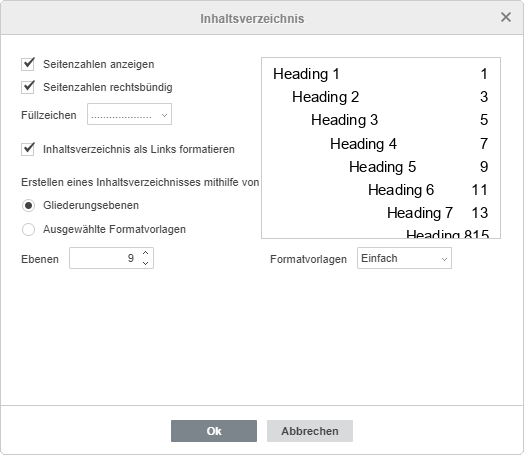The image size is (524, 455).
Task: Select the Gliederungsebenen radio button
Action: (x=28, y=205)
